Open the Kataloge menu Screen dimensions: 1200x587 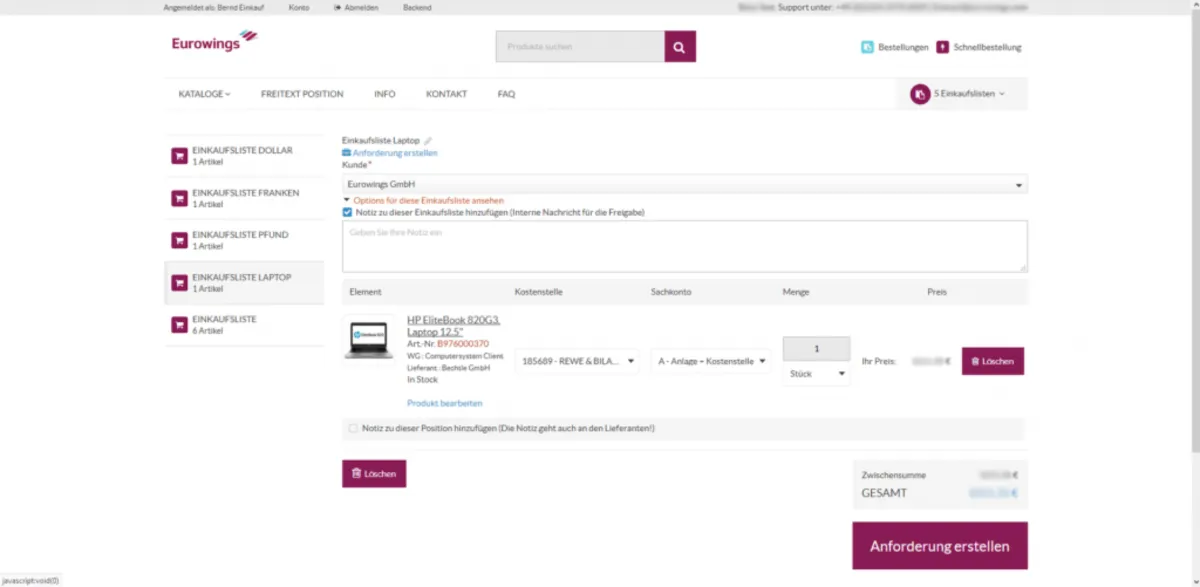pyautogui.click(x=204, y=94)
